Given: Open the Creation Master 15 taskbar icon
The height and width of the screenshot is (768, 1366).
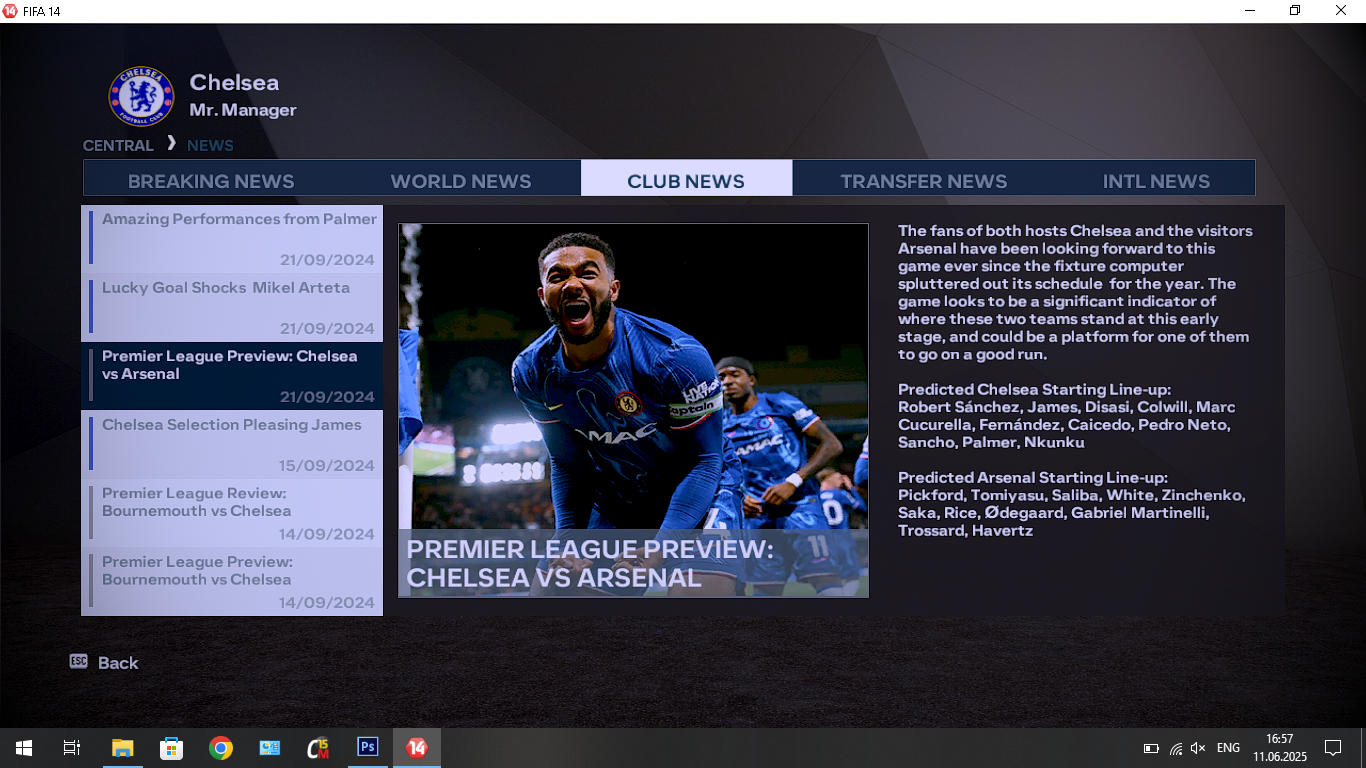Looking at the screenshot, I should (318, 748).
